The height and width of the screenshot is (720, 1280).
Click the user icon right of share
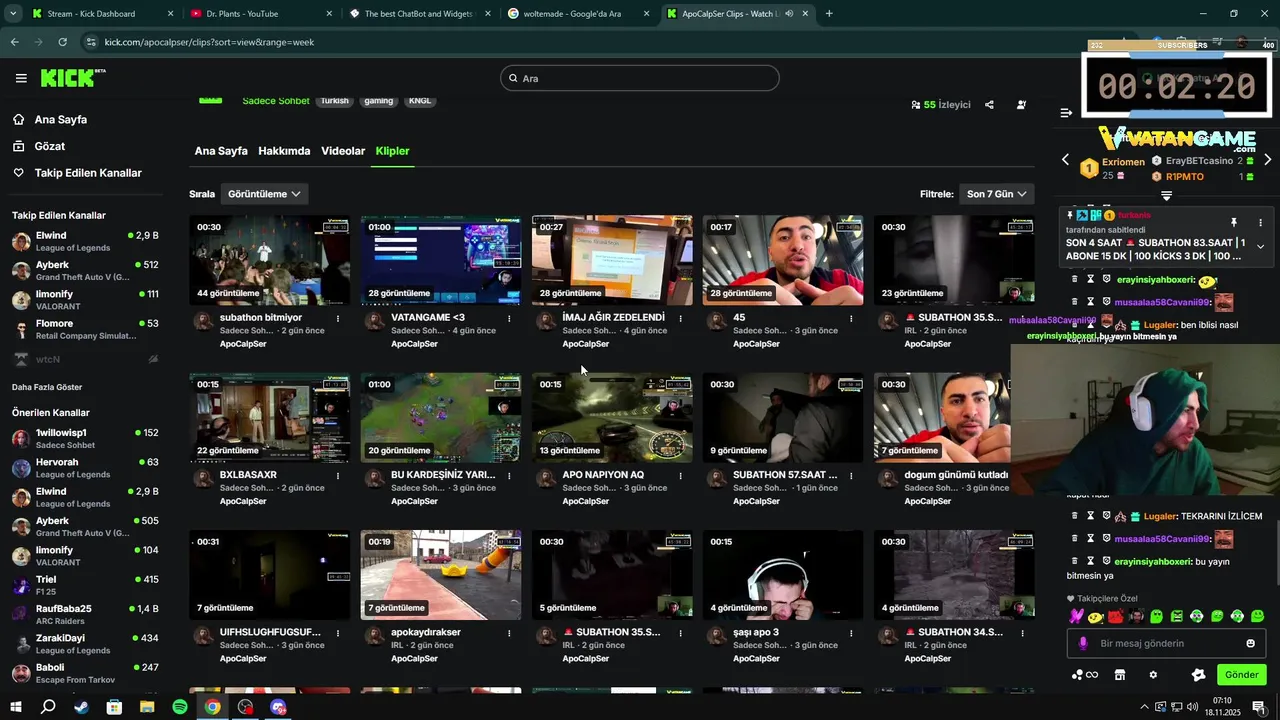[x=1021, y=104]
